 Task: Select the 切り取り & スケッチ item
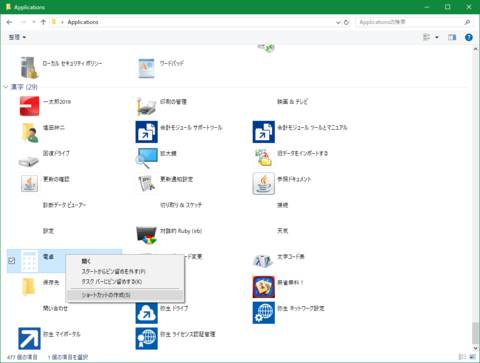(181, 205)
